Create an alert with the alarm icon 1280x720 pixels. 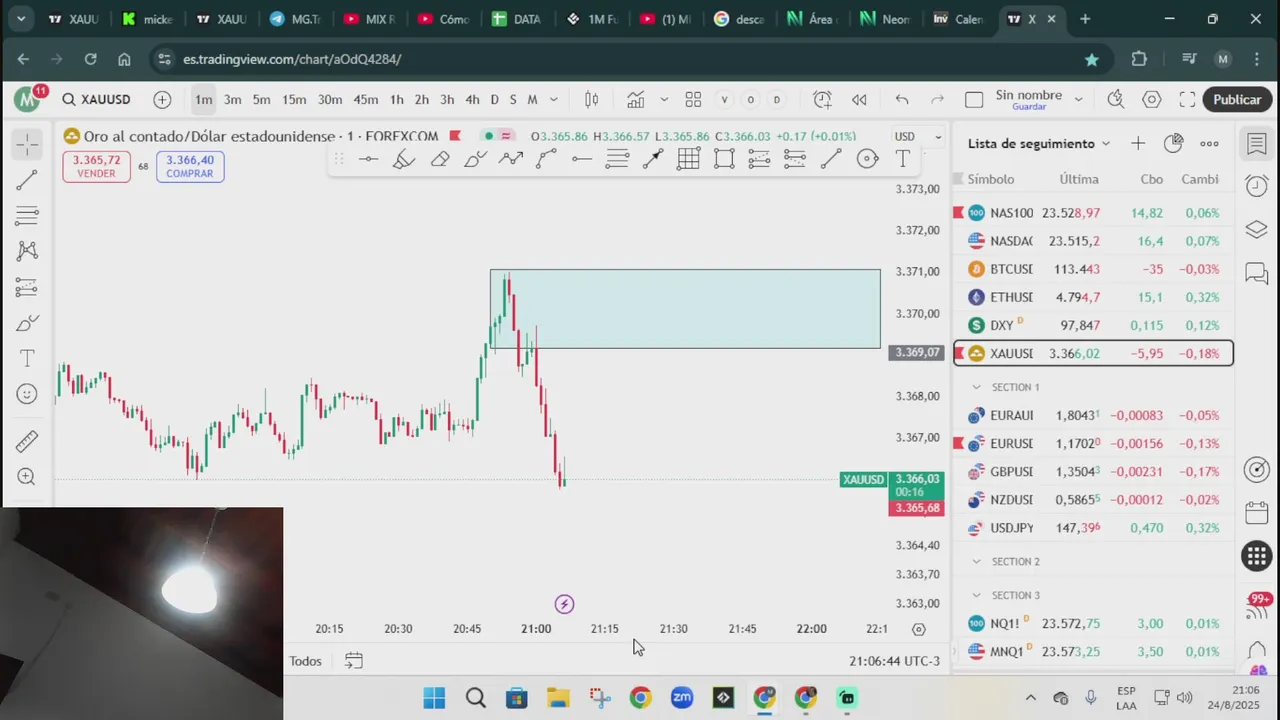822,99
